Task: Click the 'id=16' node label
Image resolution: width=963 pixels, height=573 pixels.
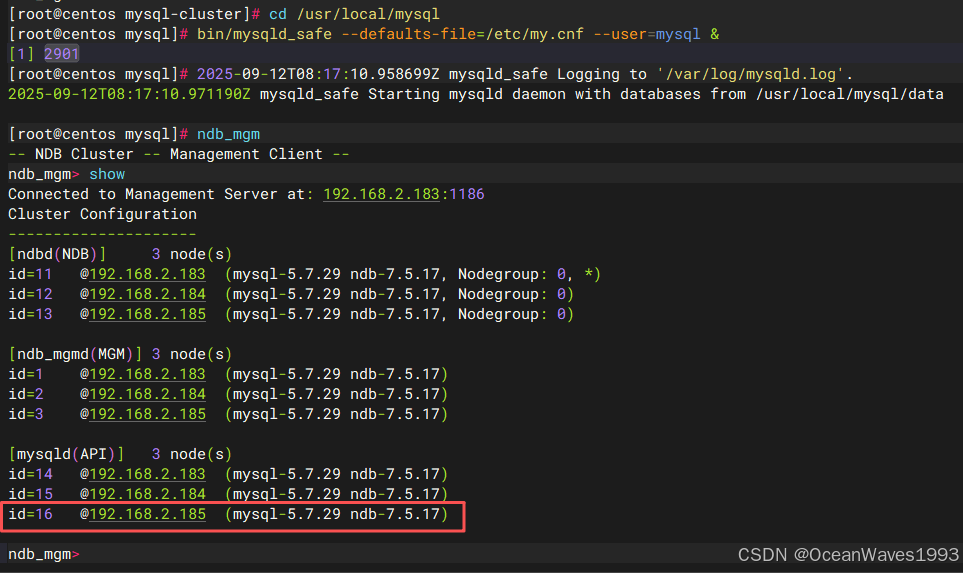Action: tap(30, 514)
